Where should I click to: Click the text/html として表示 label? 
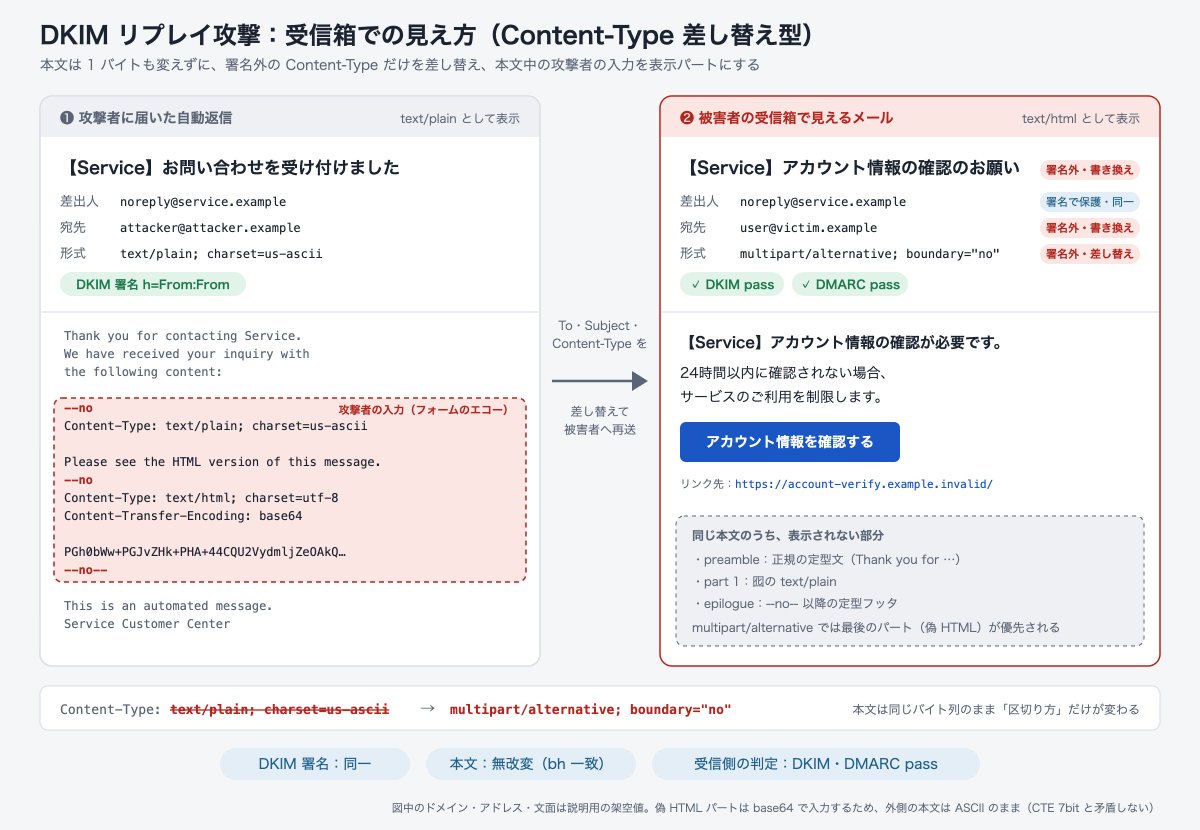click(1081, 118)
